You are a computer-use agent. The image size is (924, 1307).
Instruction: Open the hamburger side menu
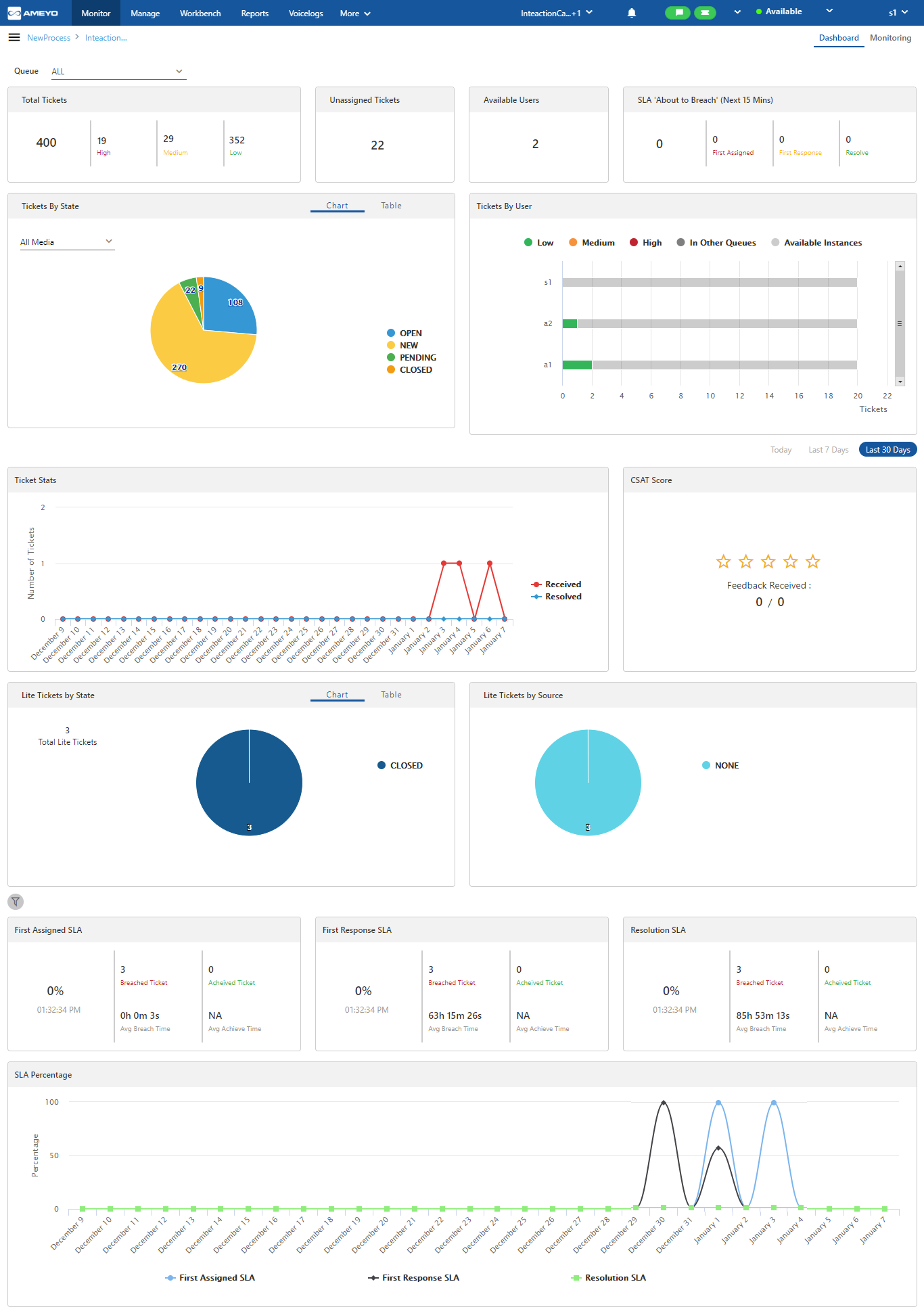[14, 37]
